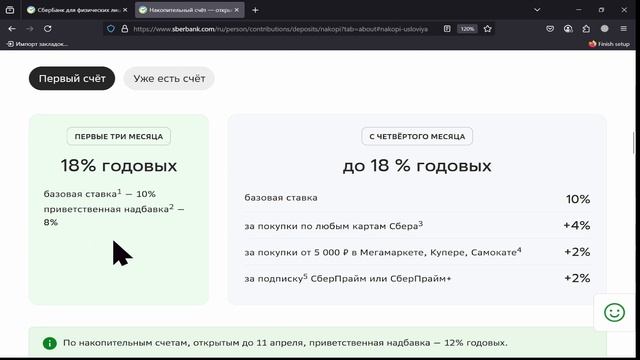Click the ПЕРВЫЕ ТРИ МЕСЯЦА badge

119,136
